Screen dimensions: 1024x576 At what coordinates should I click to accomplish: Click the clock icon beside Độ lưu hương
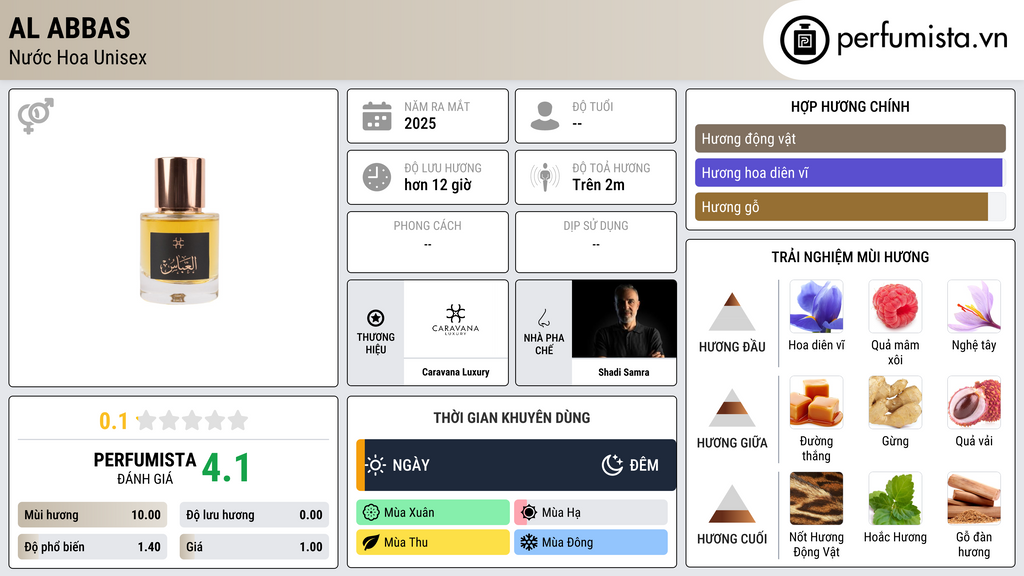pyautogui.click(x=377, y=177)
